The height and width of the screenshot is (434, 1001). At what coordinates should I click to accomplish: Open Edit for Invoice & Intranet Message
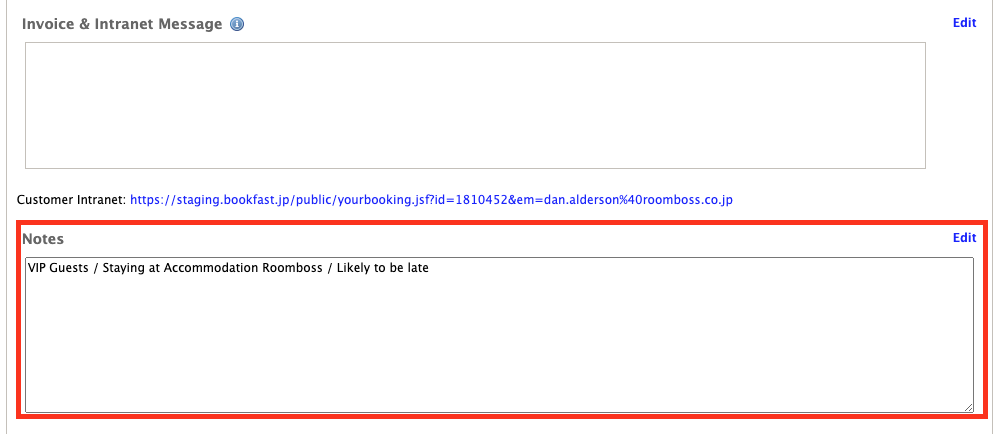pyautogui.click(x=964, y=23)
